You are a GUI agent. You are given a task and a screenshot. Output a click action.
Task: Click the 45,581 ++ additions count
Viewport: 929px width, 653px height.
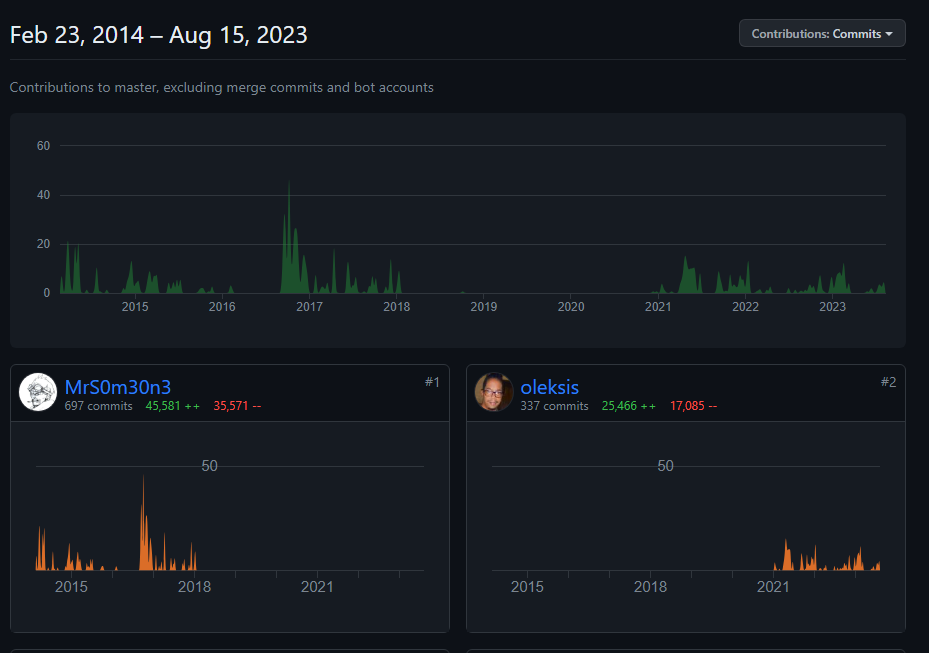pos(172,406)
